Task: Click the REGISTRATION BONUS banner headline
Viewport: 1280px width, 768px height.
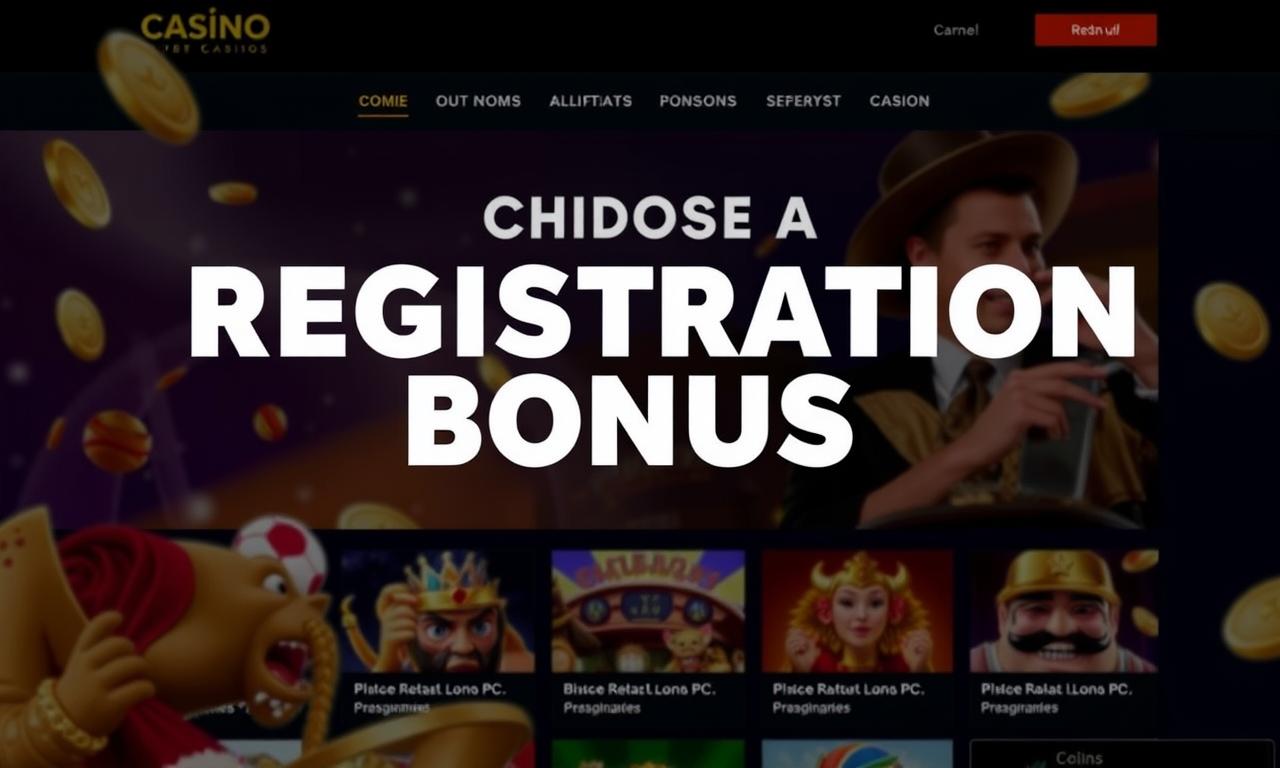Action: (x=660, y=362)
